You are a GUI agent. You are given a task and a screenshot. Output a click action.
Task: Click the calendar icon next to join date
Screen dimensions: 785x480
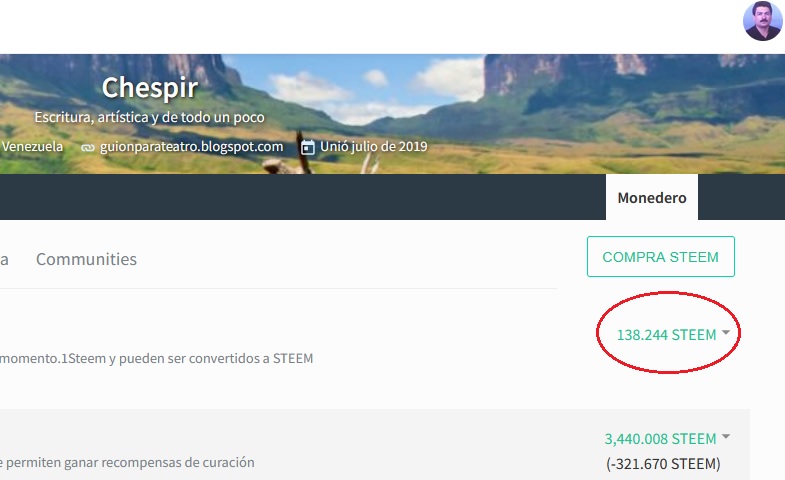point(307,147)
